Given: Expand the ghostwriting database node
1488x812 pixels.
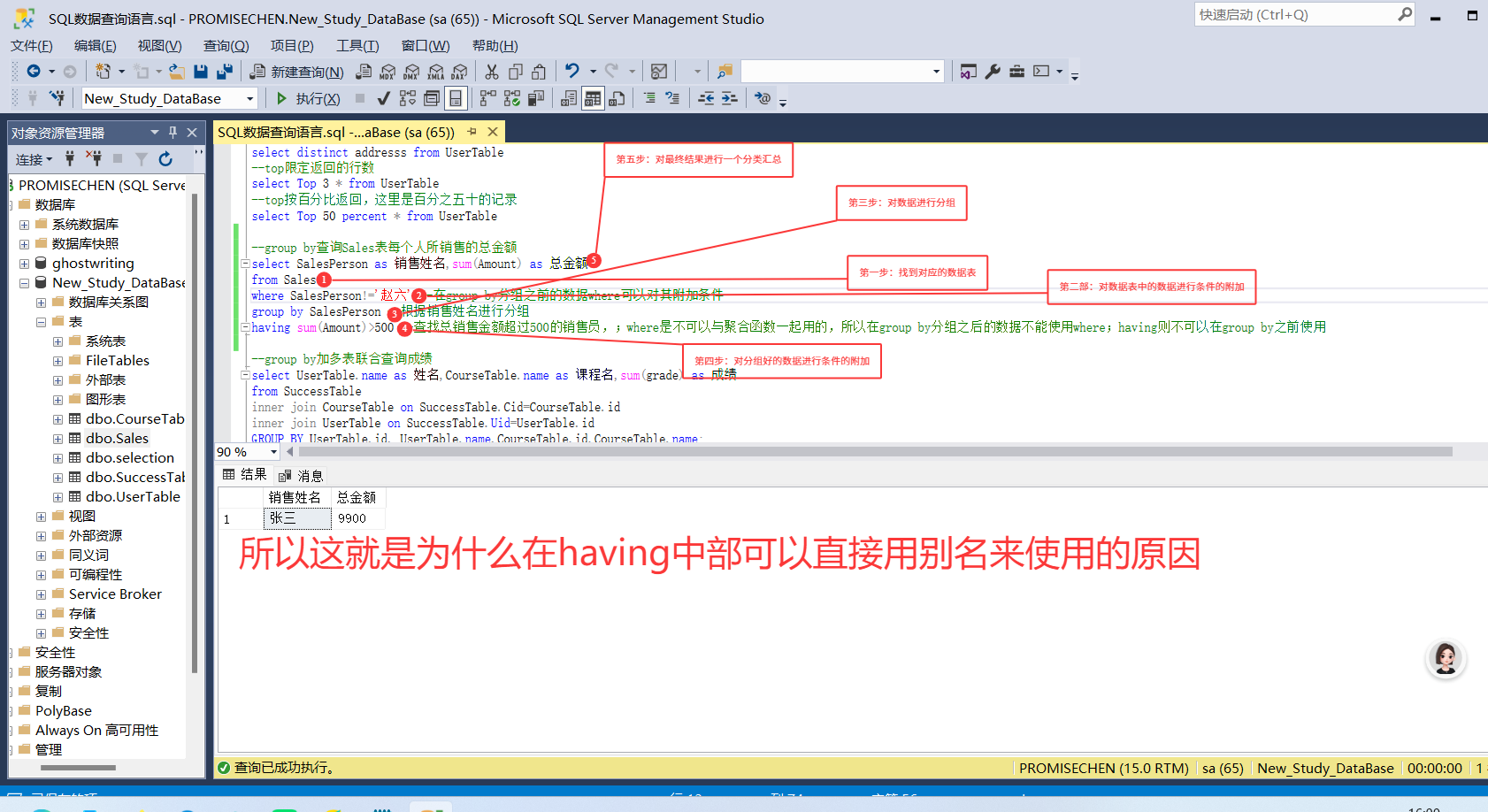Looking at the screenshot, I should coord(25,264).
